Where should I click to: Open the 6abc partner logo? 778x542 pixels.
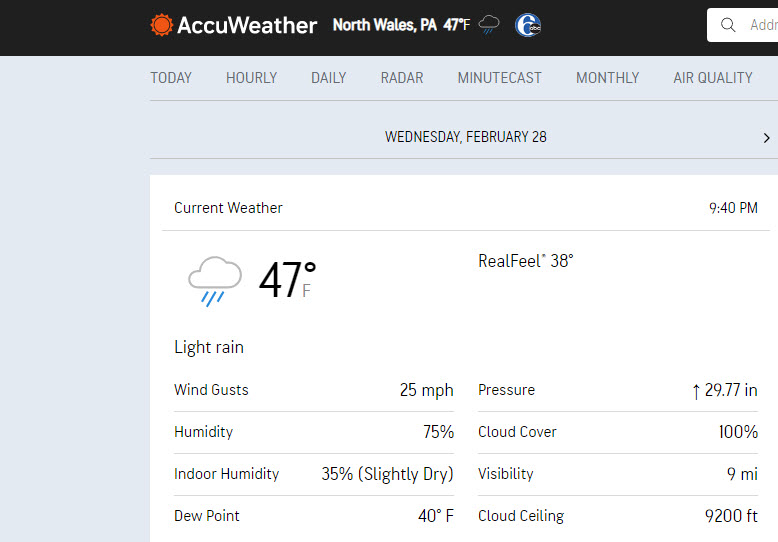(528, 25)
